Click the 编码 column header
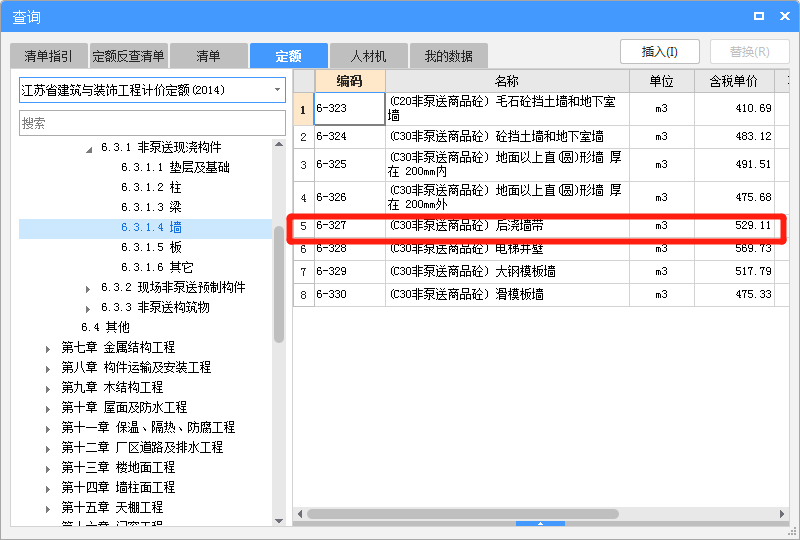 [349, 81]
